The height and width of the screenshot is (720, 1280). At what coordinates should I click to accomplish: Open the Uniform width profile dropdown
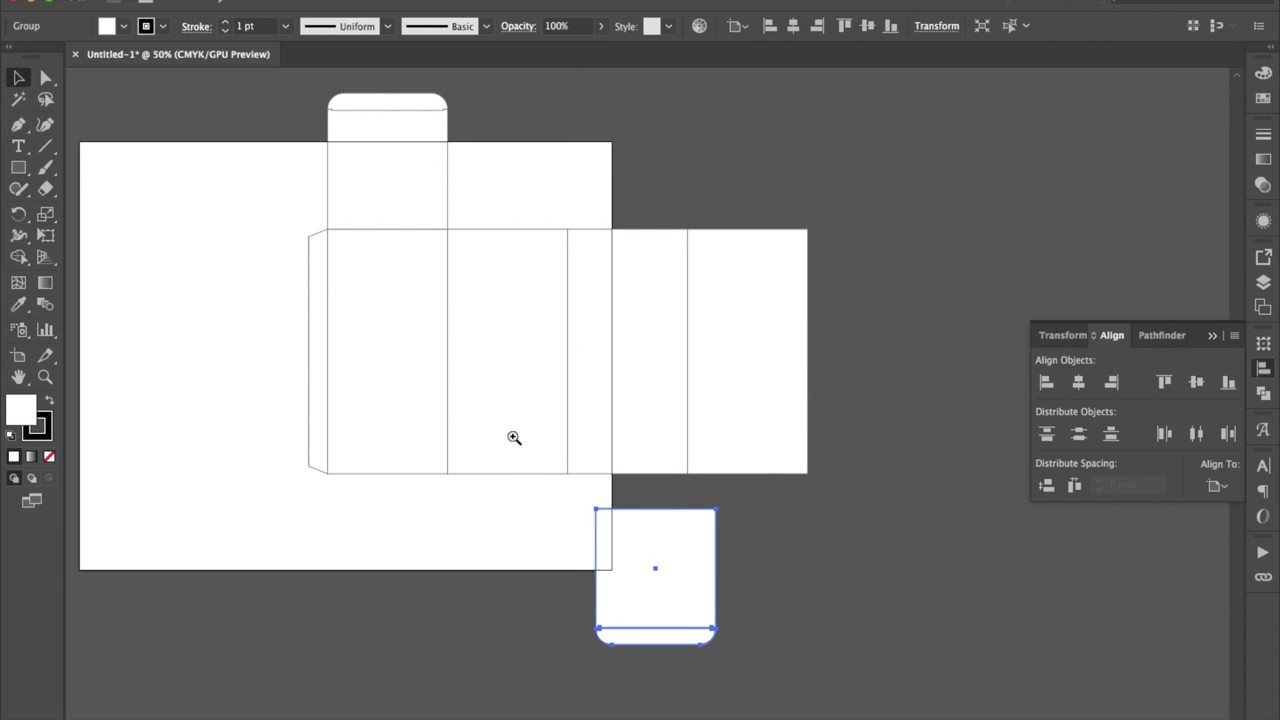(387, 26)
